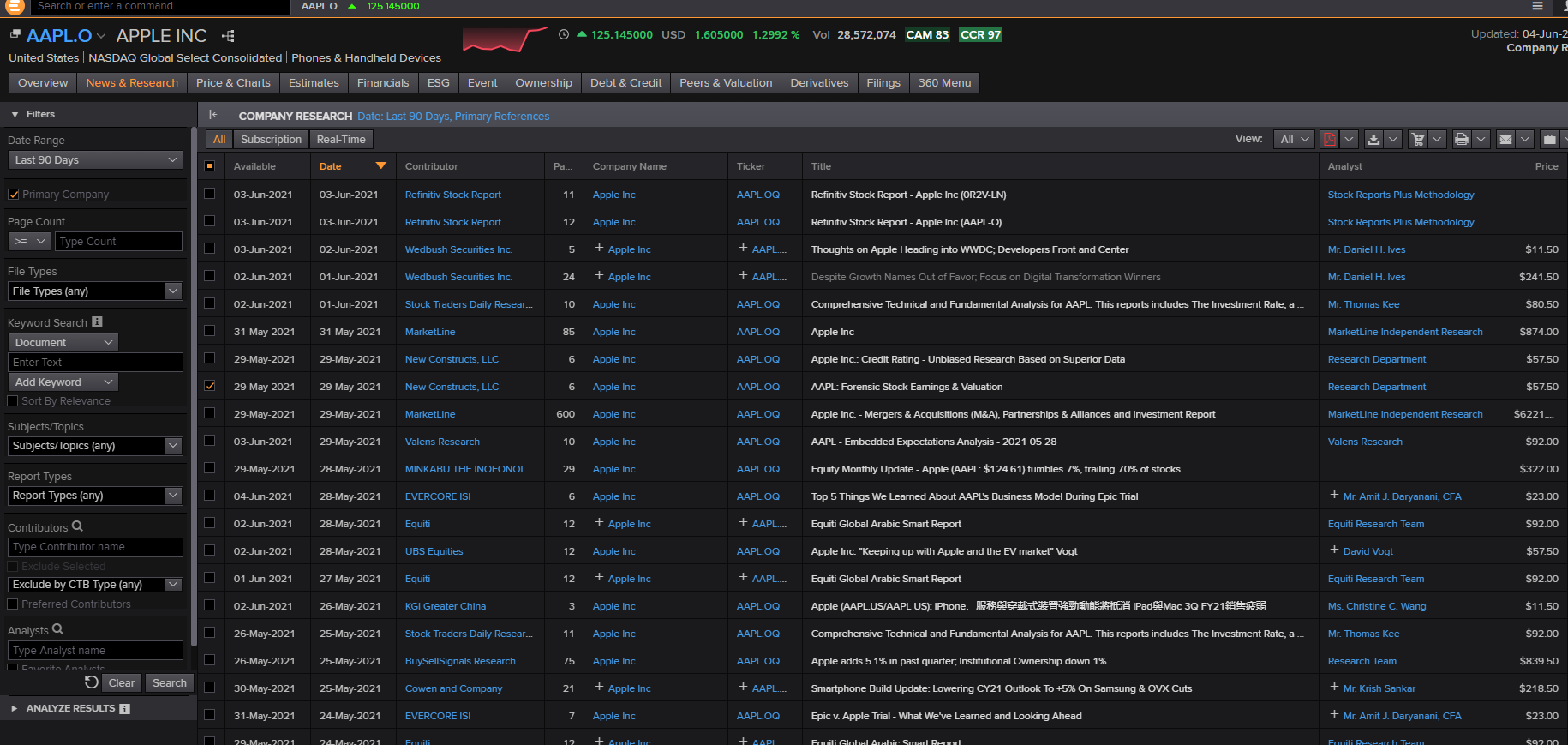Uncheck the AAPL: Forensic Stock Earnings row checkbox
This screenshot has height=745, width=1568.
click(210, 386)
